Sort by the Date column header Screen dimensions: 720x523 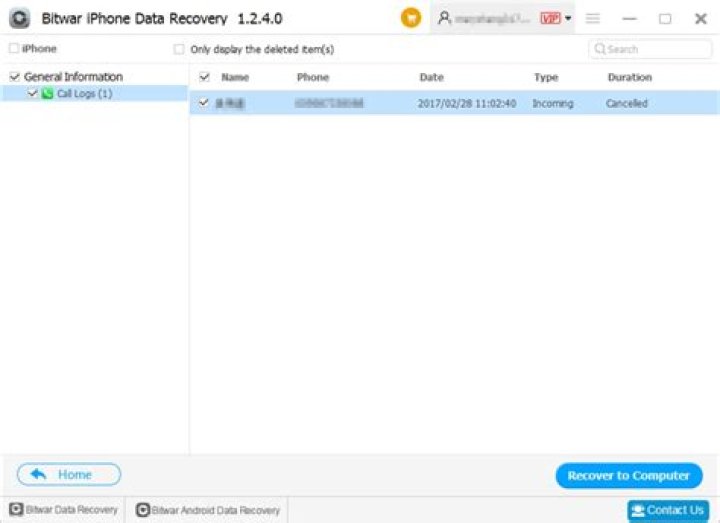point(431,77)
